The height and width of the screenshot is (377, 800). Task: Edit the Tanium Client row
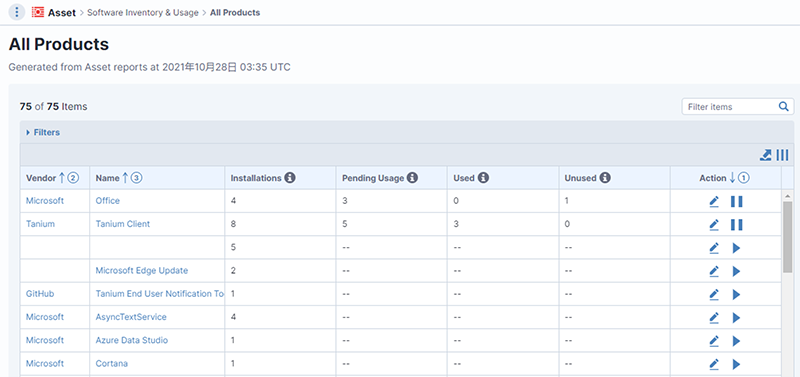click(714, 224)
